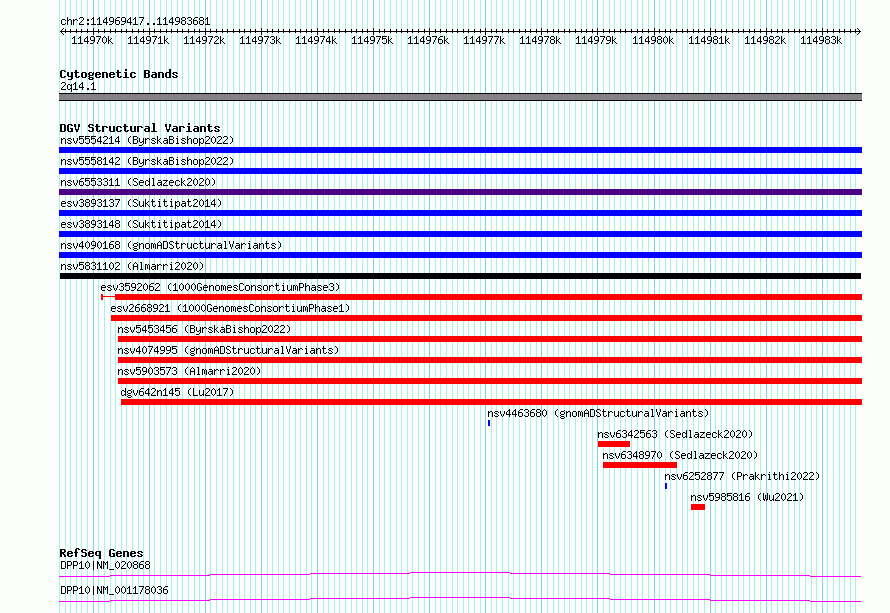This screenshot has width=890, height=613.
Task: Click nsv5903573 (Almarri2020) label
Action: pyautogui.click(x=189, y=371)
